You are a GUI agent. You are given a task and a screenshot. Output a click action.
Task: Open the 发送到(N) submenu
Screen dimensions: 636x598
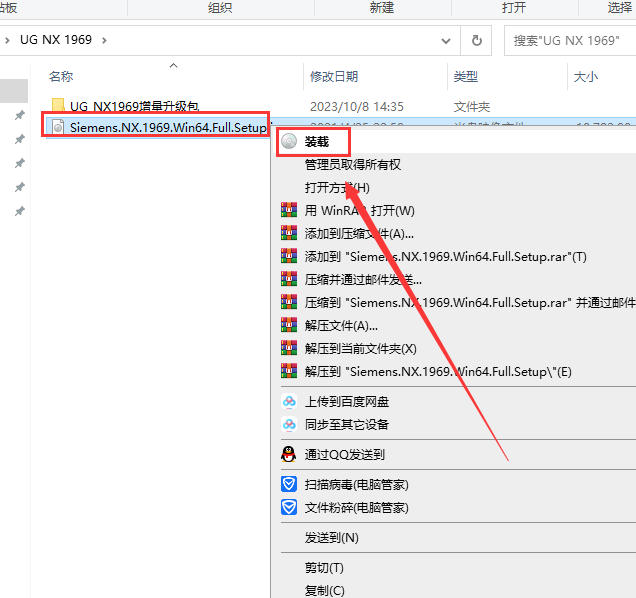click(331, 538)
